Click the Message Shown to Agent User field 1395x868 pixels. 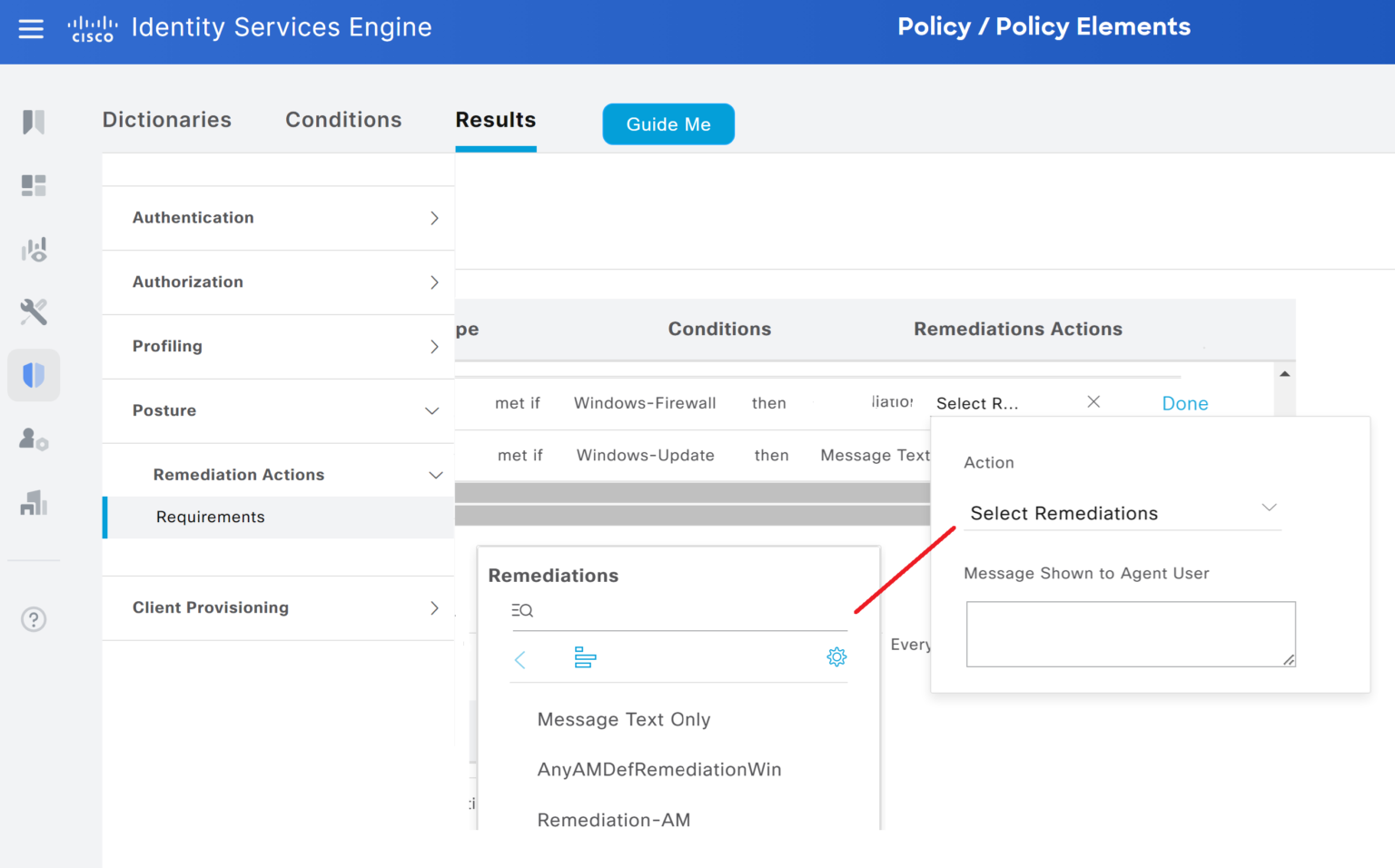(x=1130, y=634)
